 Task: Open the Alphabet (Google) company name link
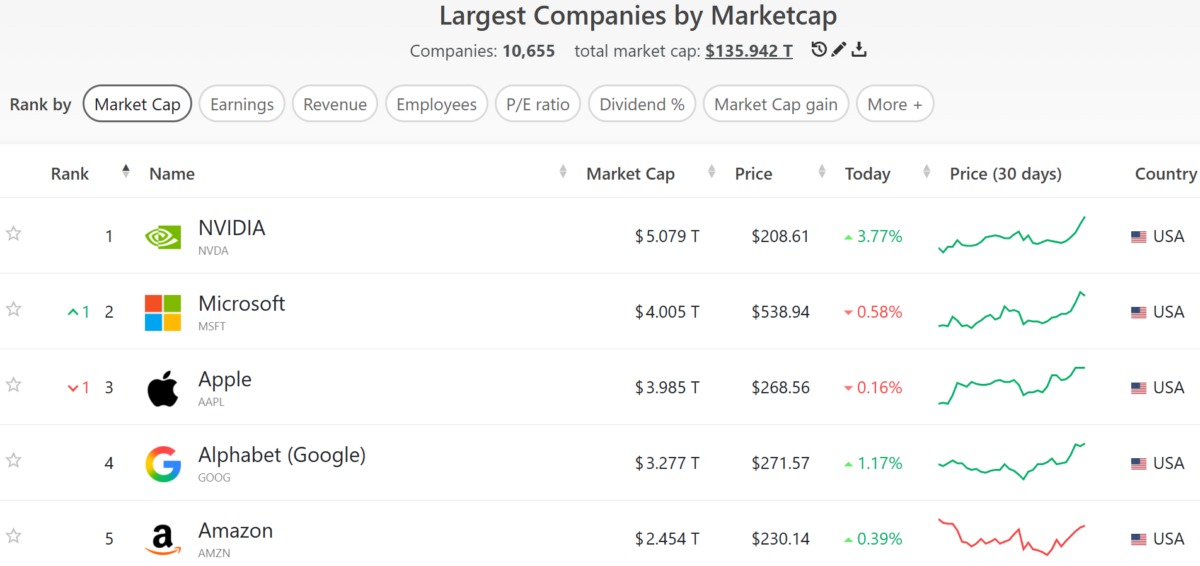point(282,455)
